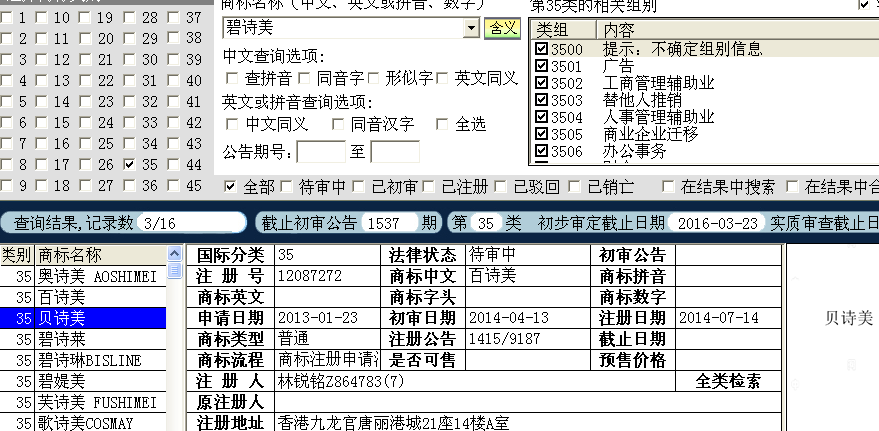Click results list scroll up arrow
This screenshot has width=879, height=431.
click(174, 253)
